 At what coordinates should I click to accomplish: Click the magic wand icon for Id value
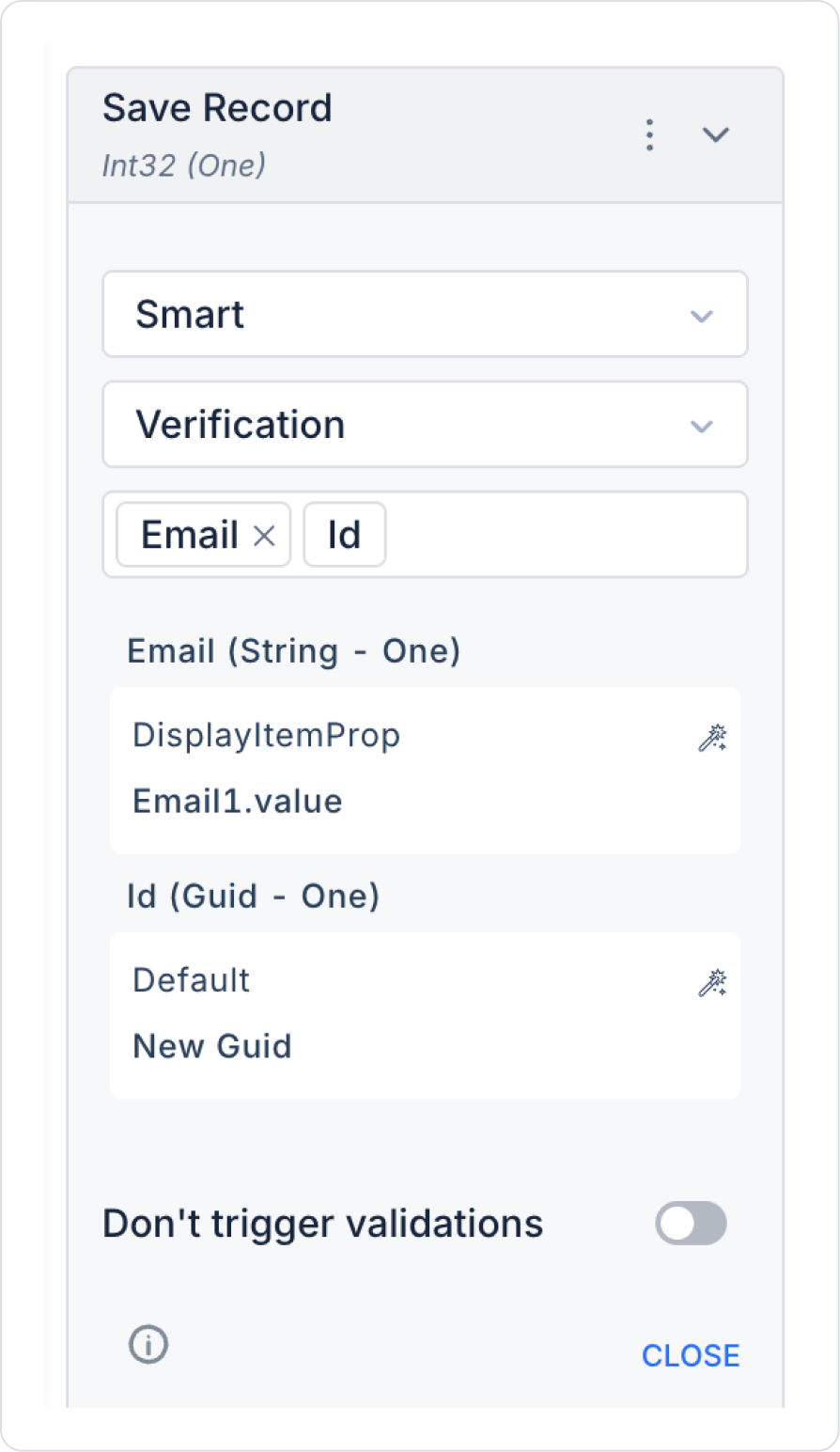(x=712, y=983)
